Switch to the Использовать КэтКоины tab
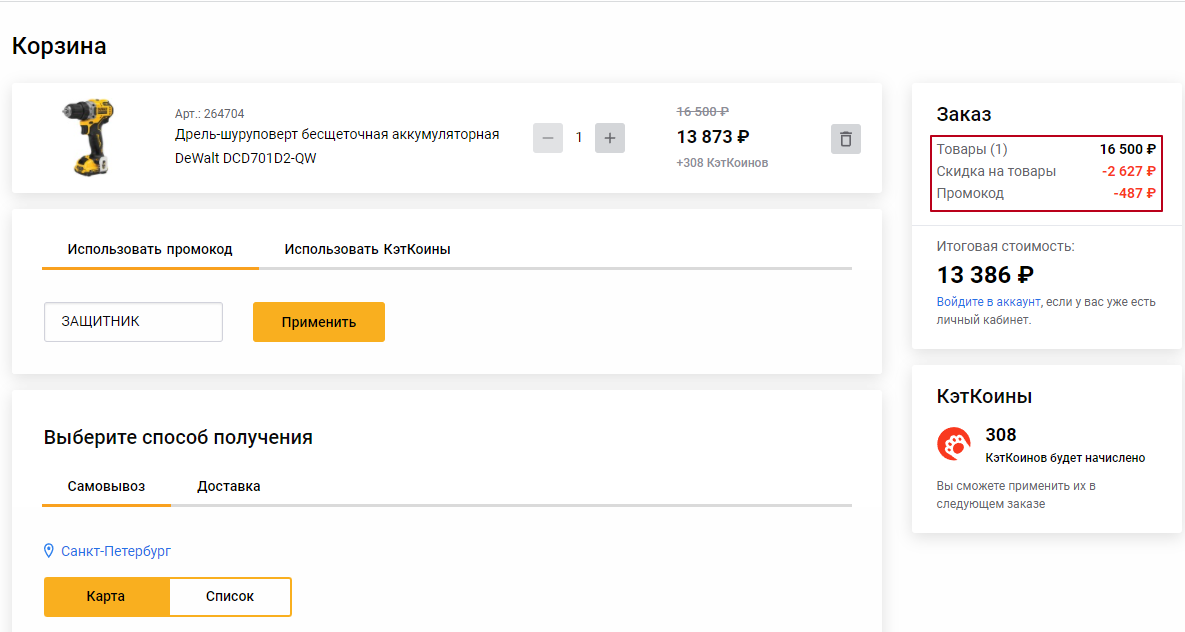 point(367,249)
